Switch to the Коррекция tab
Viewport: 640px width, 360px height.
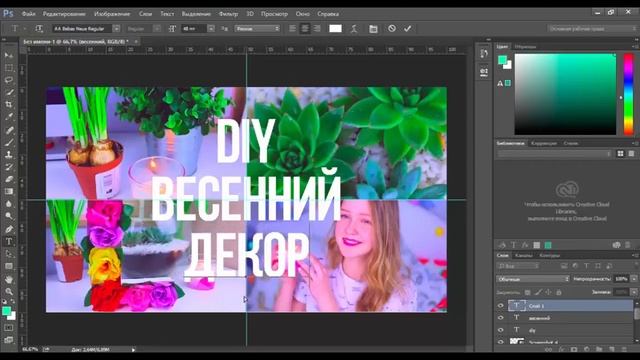tap(544, 143)
